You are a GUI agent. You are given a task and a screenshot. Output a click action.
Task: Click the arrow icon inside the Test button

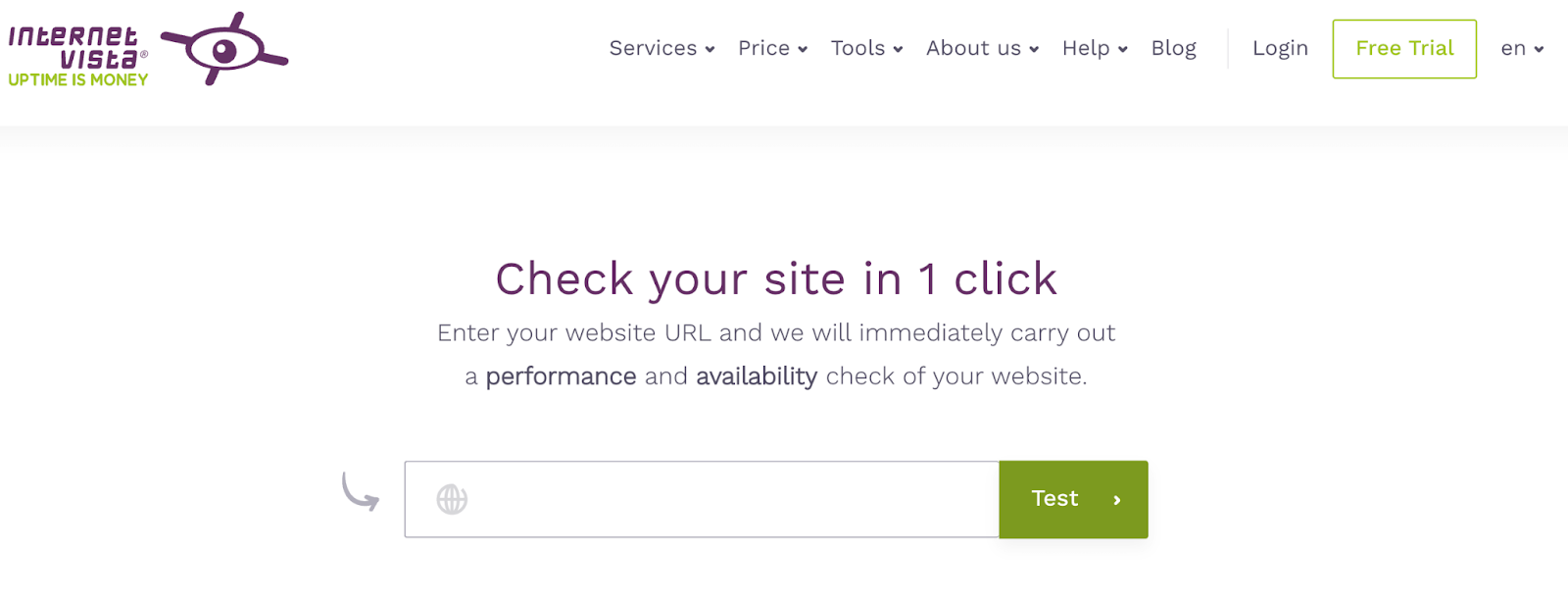[x=1116, y=499]
